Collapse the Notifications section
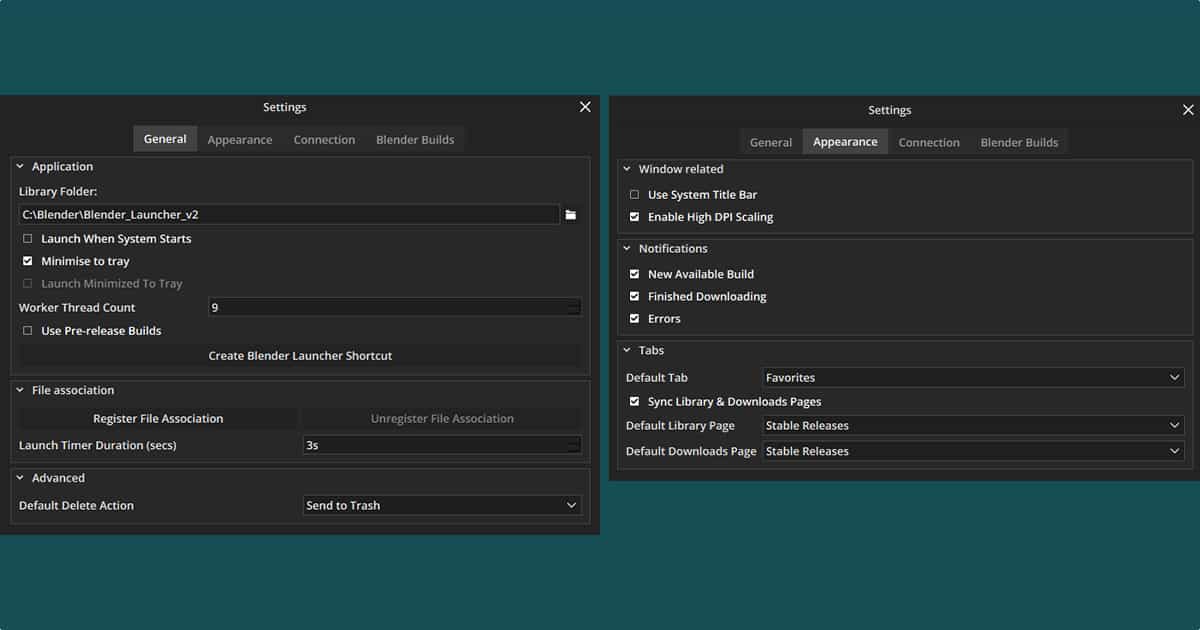This screenshot has height=630, width=1200. 627,249
